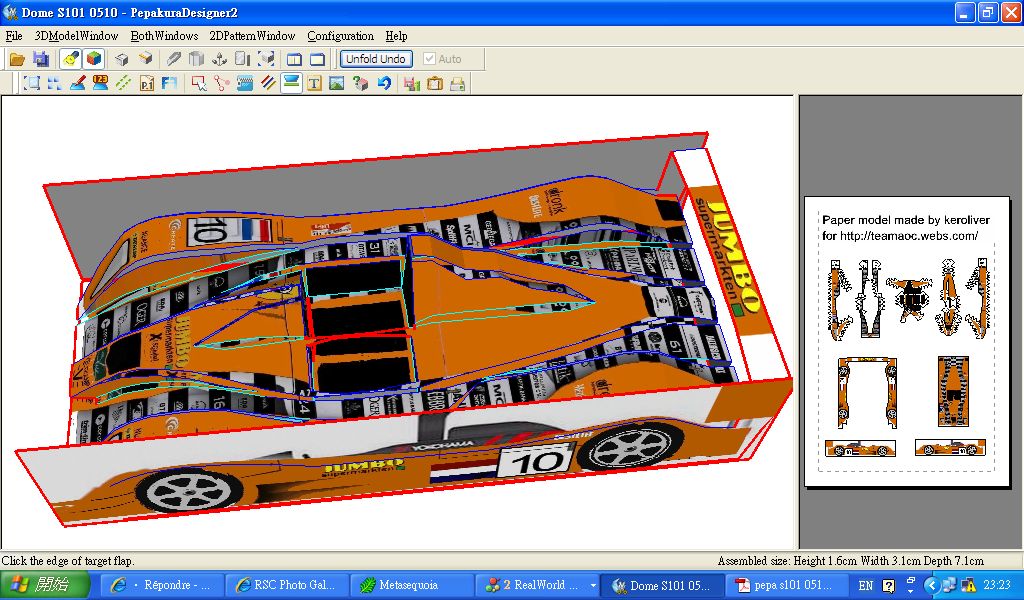Viewport: 1024px width, 600px height.
Task: Click the unfolded pattern sheet in 2D window
Action: [907, 342]
